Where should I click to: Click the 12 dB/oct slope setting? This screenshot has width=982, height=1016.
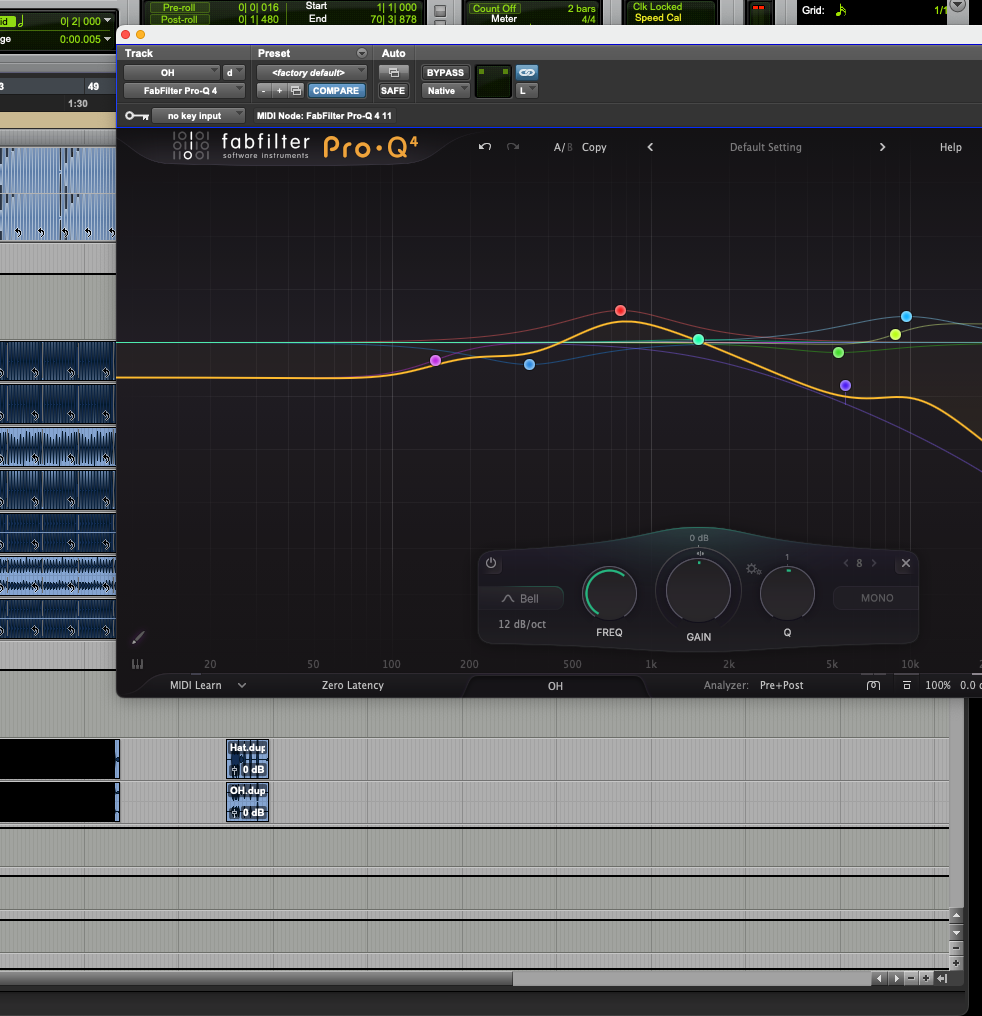(521, 624)
